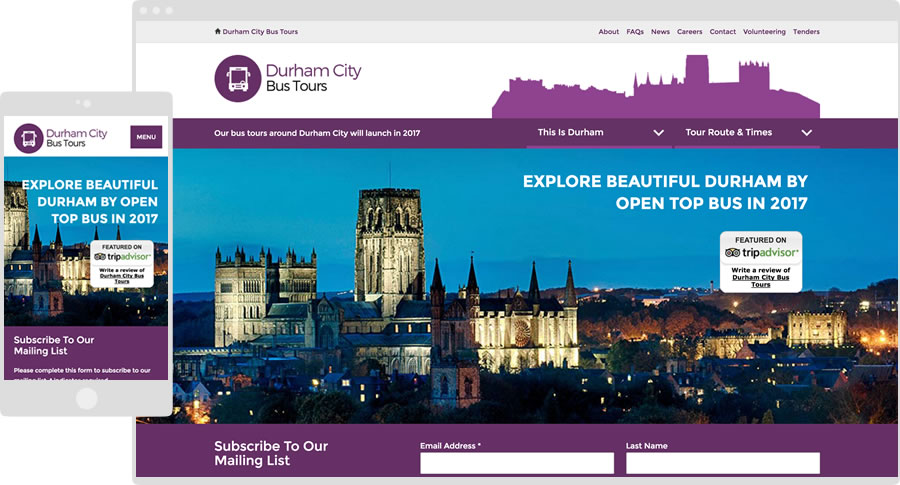The height and width of the screenshot is (485, 900).
Task: Open the mobile MENU button
Action: [x=146, y=137]
